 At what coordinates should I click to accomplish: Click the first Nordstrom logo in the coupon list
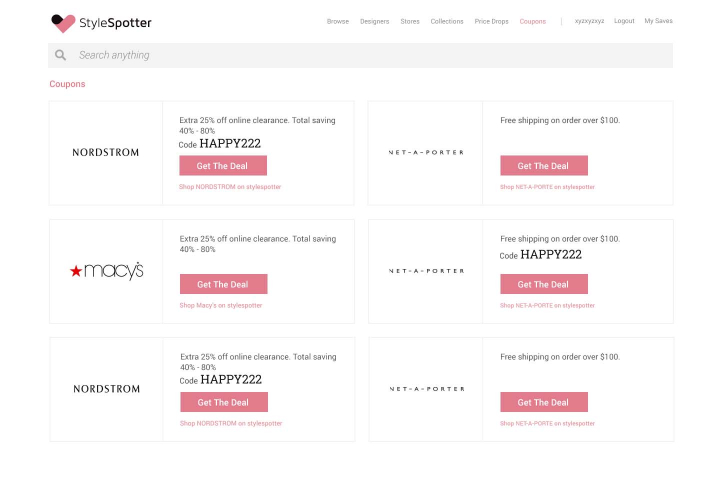pos(106,153)
